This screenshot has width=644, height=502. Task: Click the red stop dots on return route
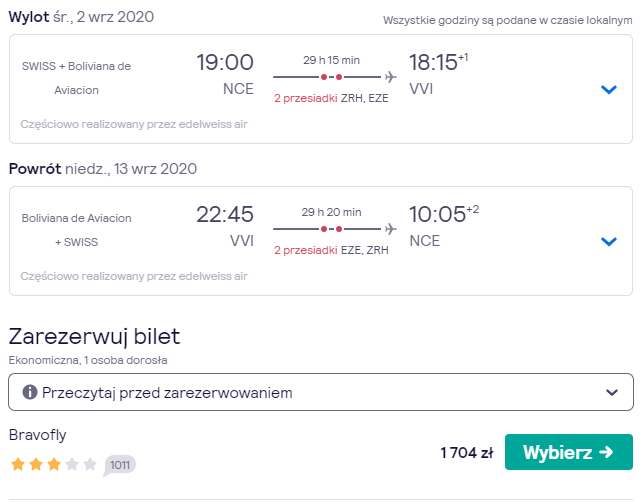click(x=331, y=229)
